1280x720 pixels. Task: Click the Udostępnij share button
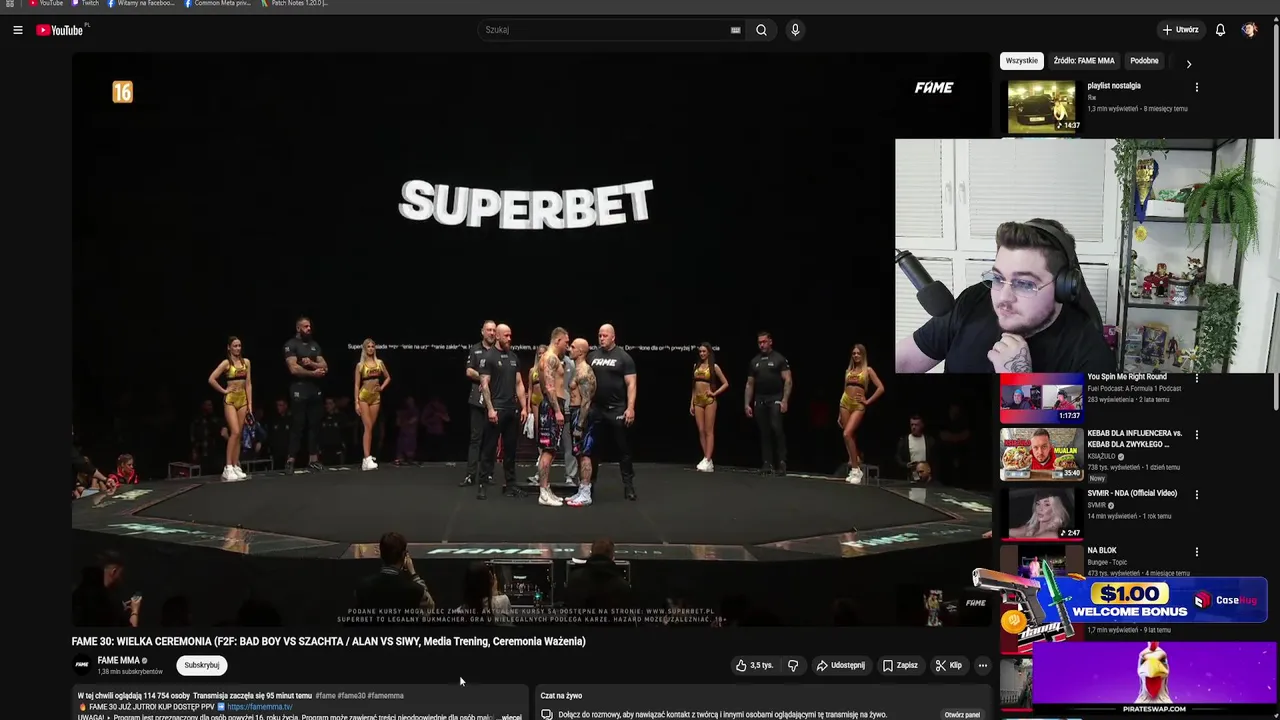click(840, 665)
